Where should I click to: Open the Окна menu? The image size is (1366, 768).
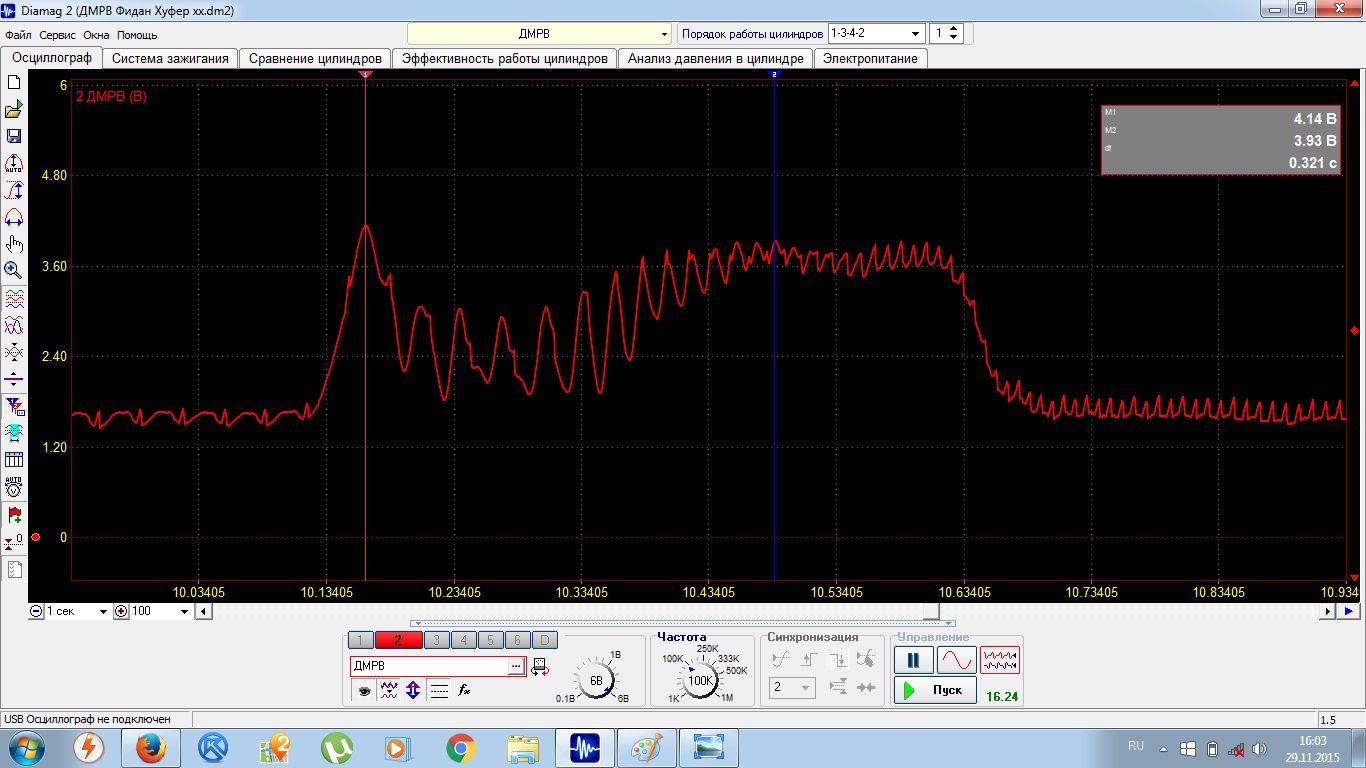coord(97,35)
